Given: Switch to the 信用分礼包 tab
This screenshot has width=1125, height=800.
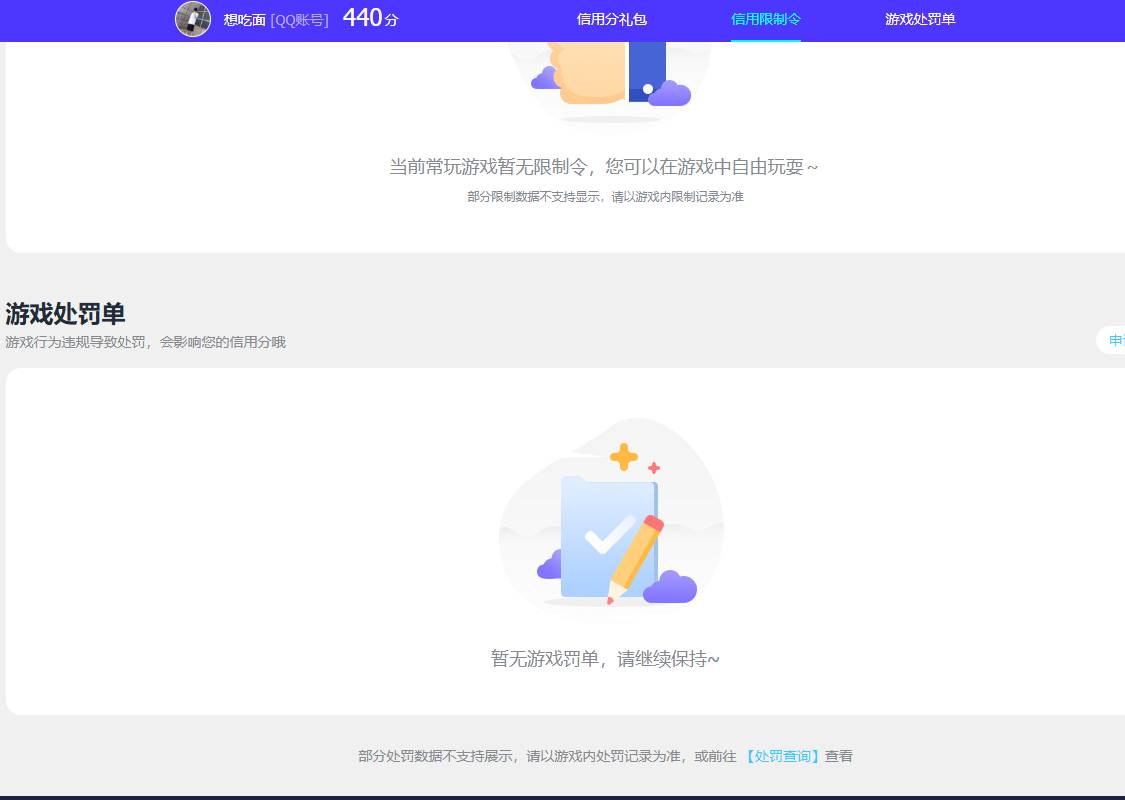Looking at the screenshot, I should (611, 20).
